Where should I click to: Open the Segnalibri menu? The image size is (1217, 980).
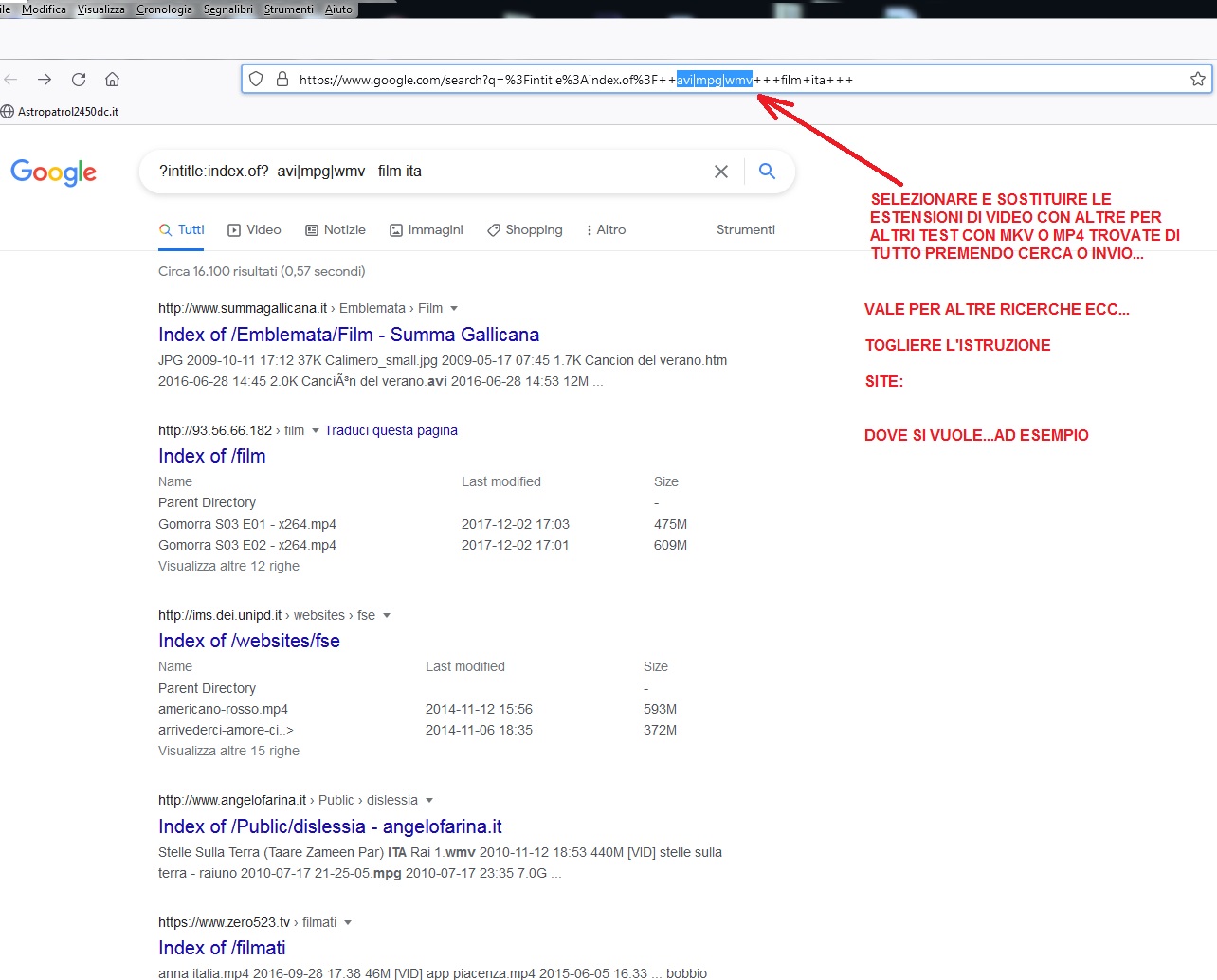pos(228,9)
